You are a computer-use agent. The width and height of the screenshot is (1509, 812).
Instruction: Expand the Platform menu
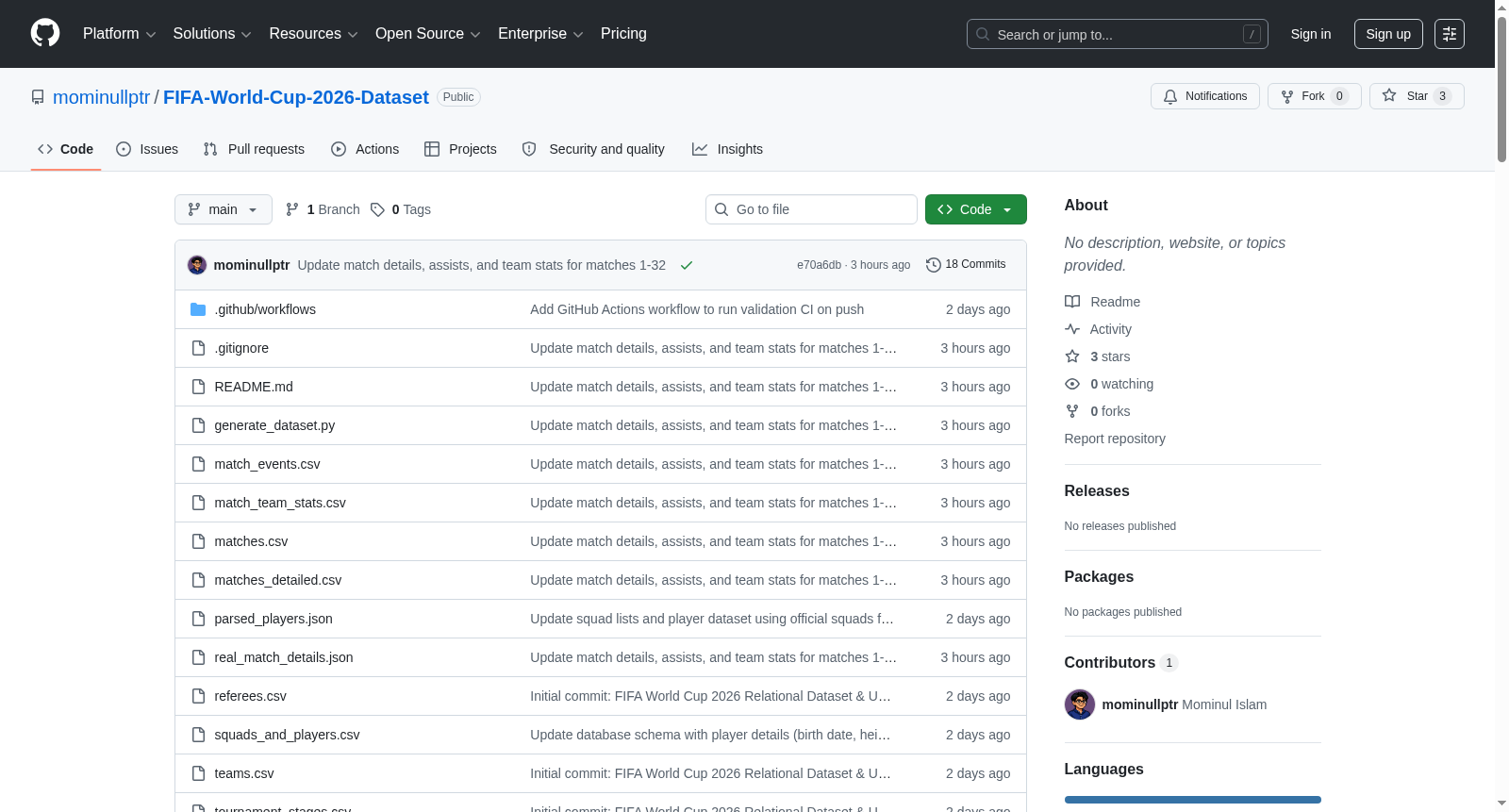click(x=119, y=34)
